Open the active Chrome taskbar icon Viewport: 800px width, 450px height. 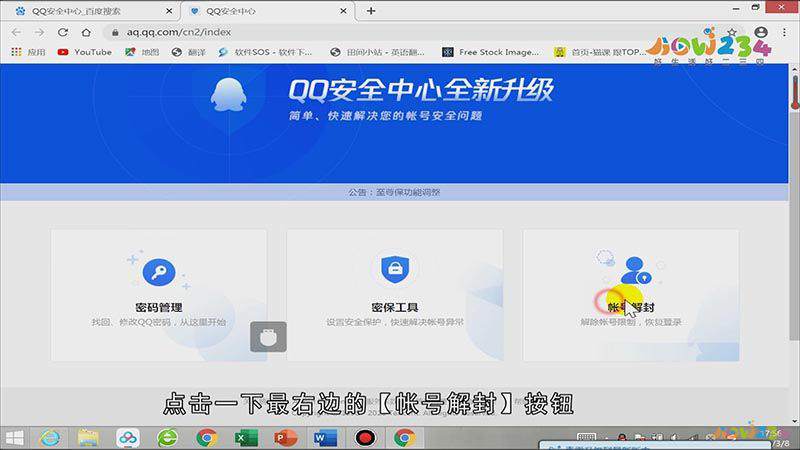click(x=405, y=438)
